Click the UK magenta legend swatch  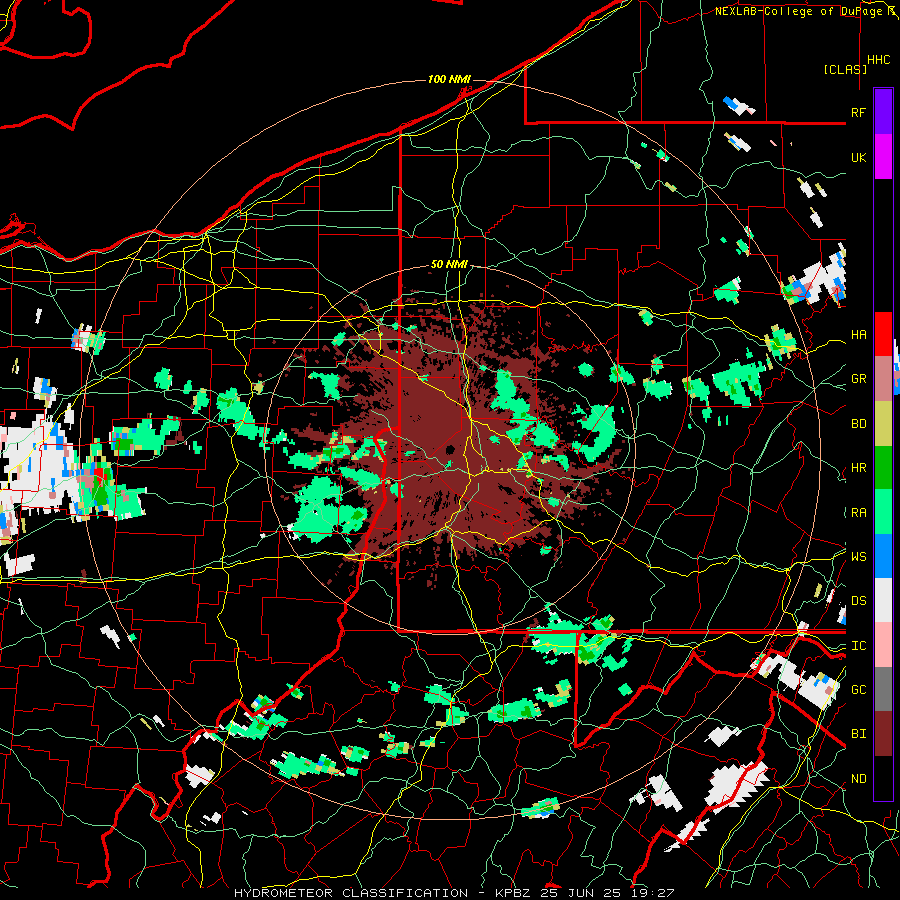(x=883, y=157)
